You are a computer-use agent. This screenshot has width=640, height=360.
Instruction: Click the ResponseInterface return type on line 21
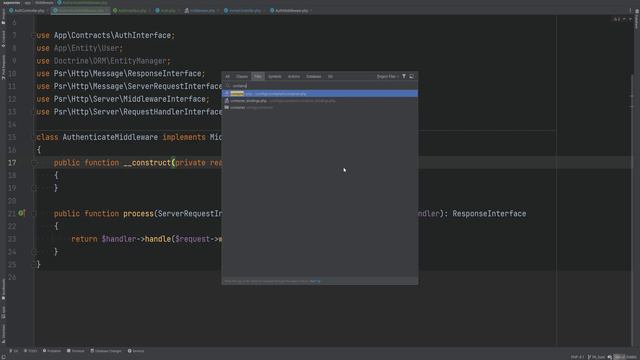pyautogui.click(x=489, y=213)
